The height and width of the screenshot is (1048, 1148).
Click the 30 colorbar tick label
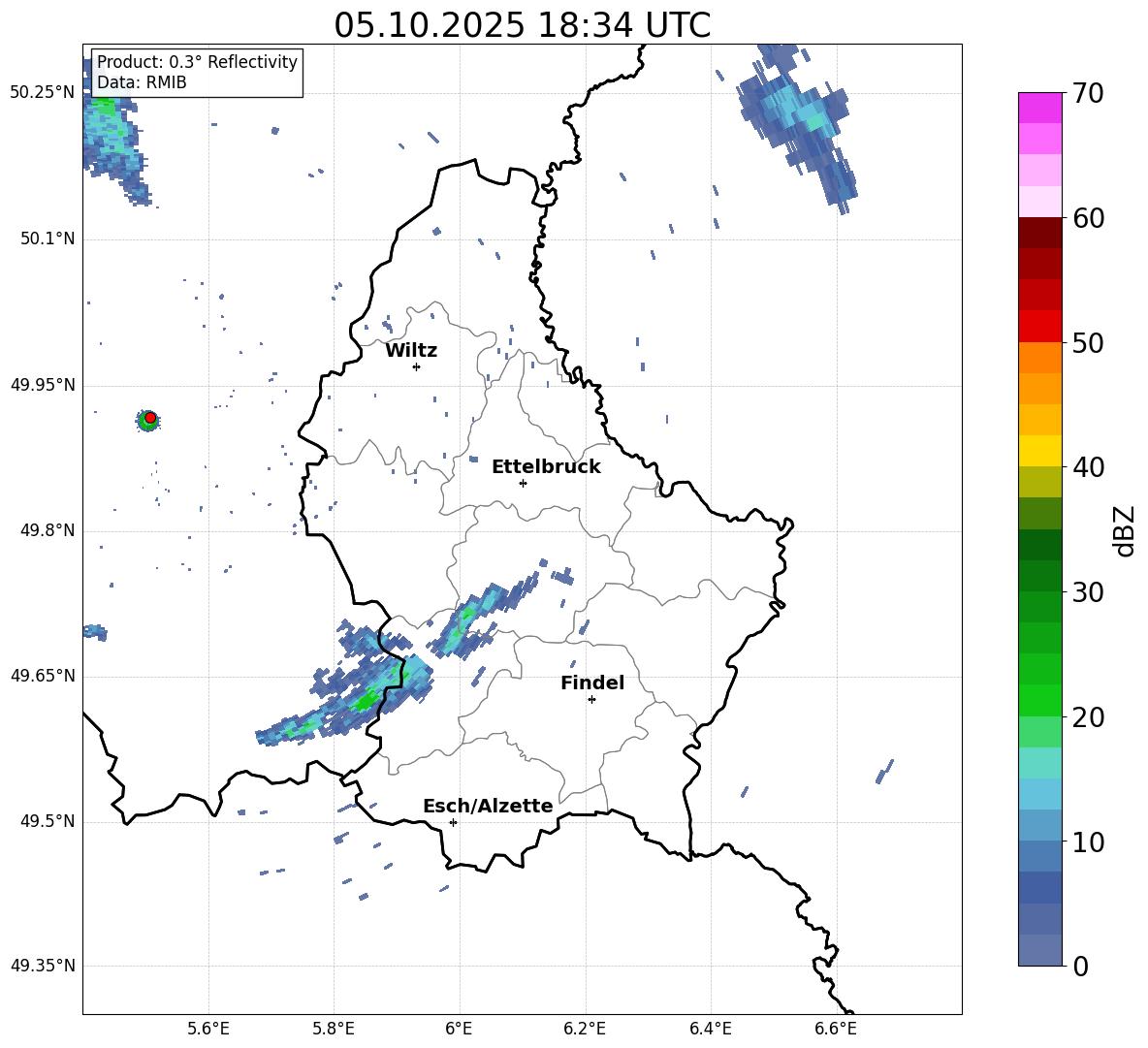1087,592
